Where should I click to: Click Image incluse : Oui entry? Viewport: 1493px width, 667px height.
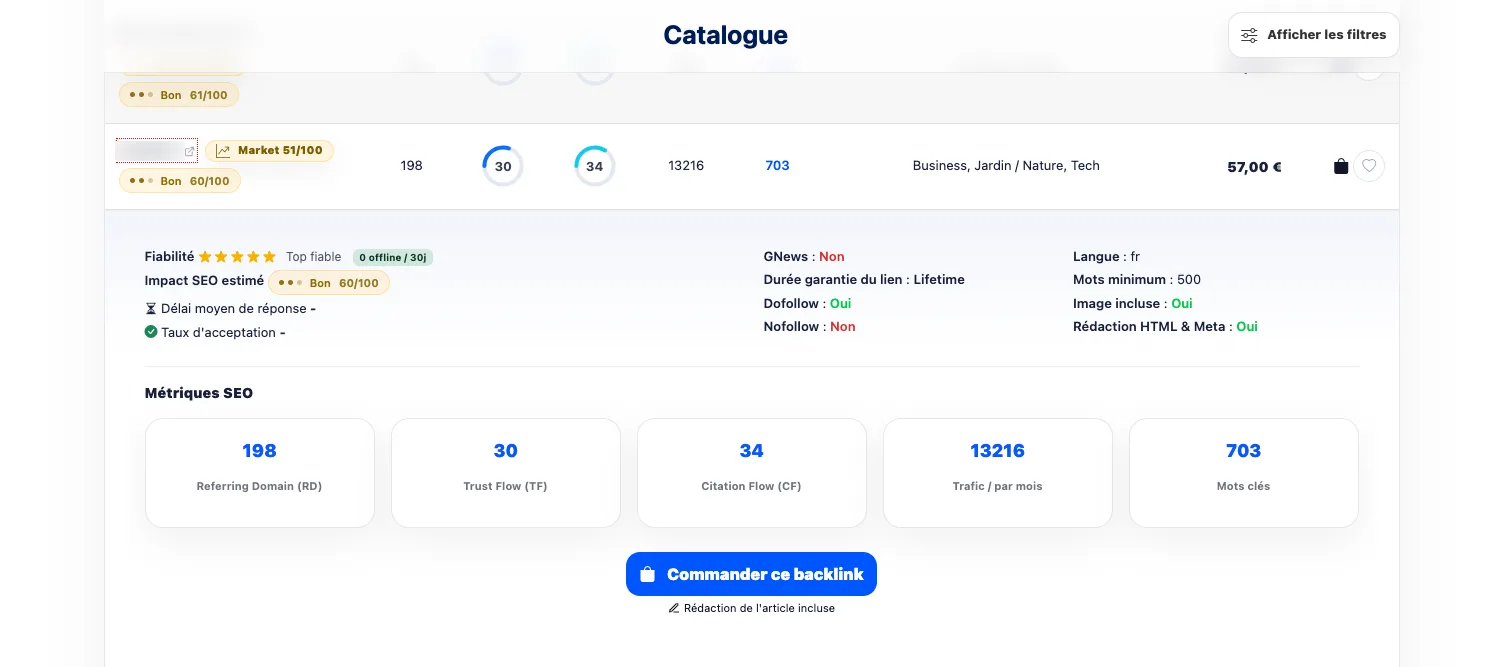click(x=1133, y=303)
